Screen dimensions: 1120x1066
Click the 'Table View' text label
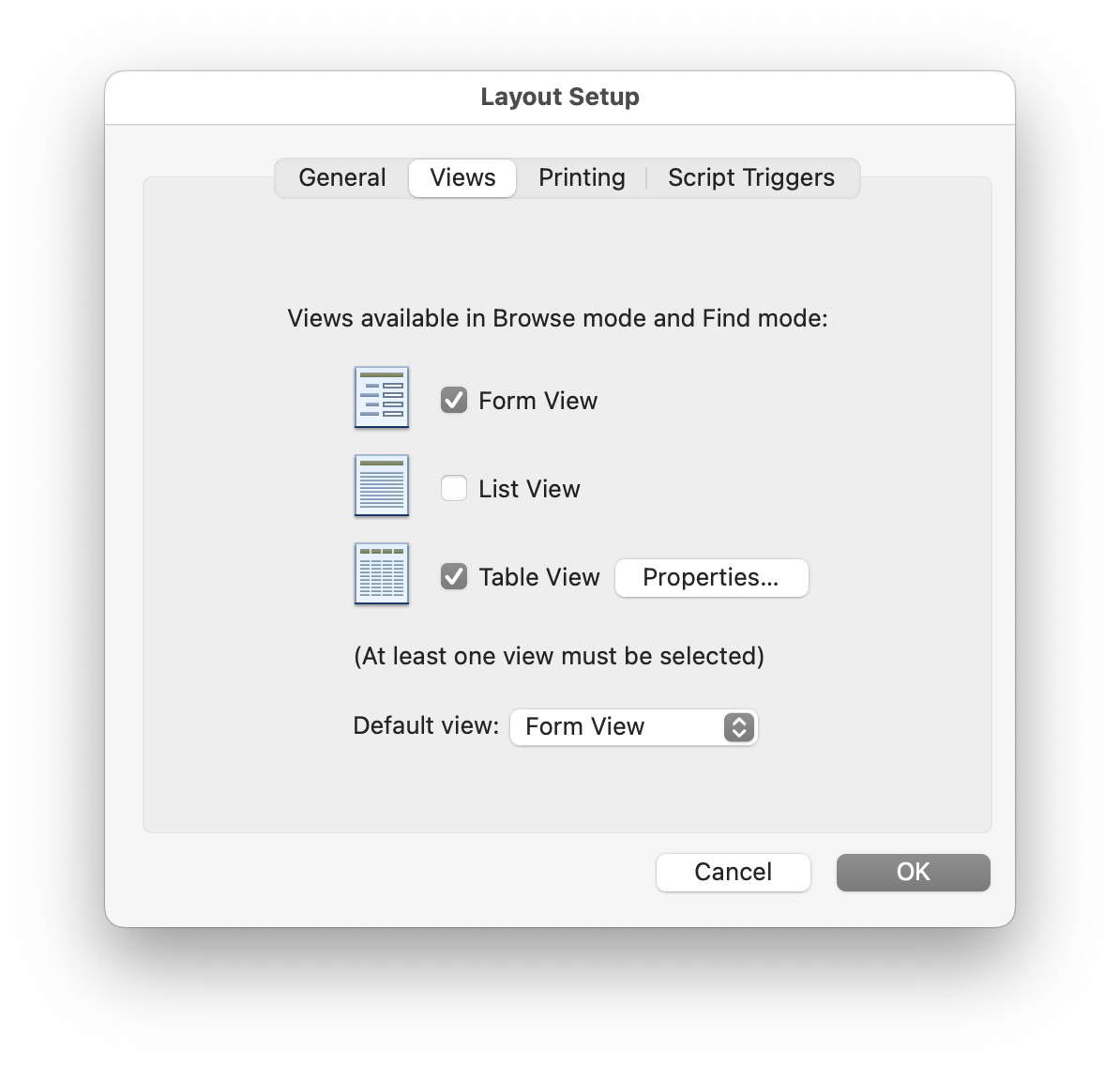[539, 577]
